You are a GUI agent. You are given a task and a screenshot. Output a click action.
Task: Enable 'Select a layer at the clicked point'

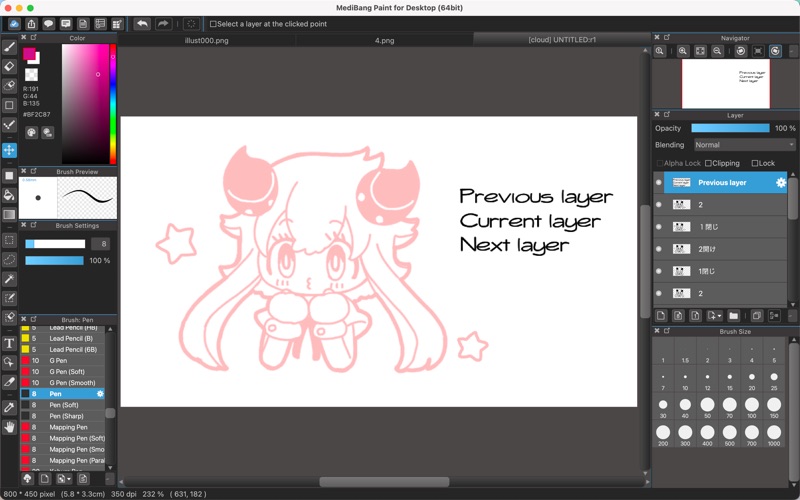(213, 24)
